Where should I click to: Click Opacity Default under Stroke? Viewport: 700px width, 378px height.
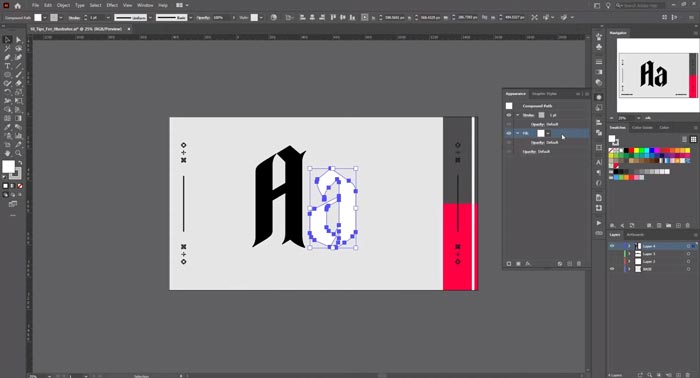pyautogui.click(x=544, y=124)
